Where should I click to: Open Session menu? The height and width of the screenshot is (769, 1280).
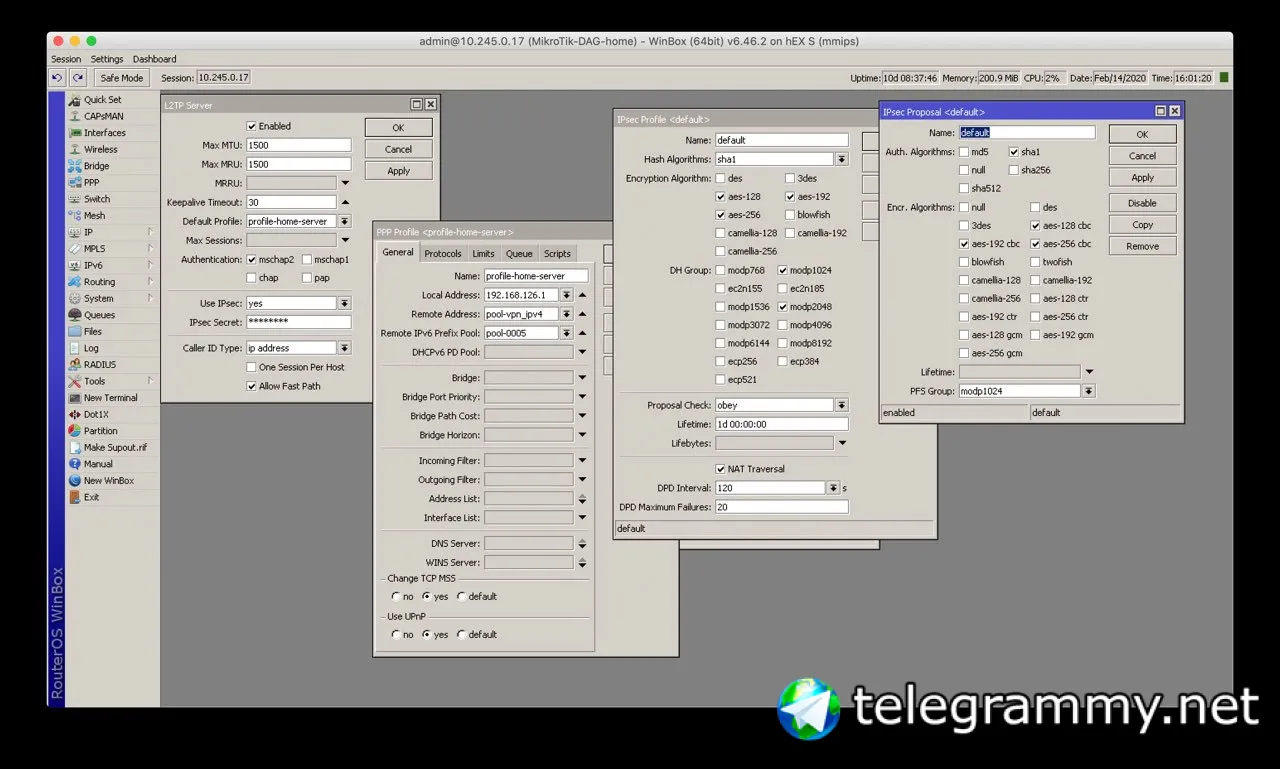tap(67, 59)
